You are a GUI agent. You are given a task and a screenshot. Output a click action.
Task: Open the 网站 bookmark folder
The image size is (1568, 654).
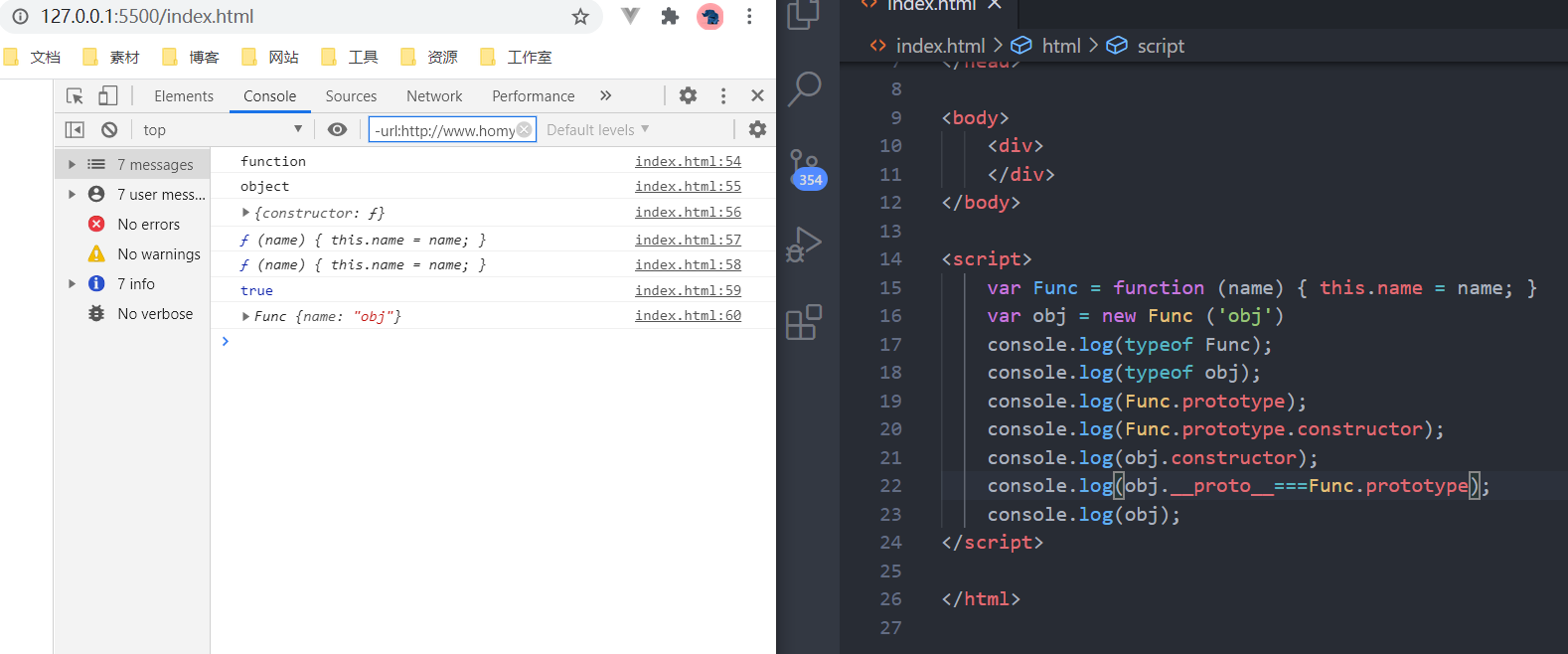[271, 57]
